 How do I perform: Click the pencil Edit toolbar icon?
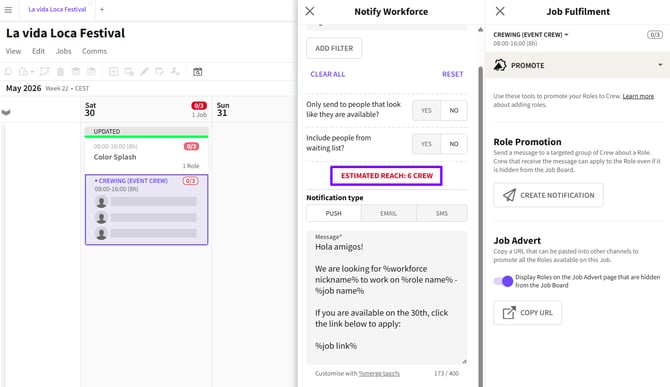point(144,72)
